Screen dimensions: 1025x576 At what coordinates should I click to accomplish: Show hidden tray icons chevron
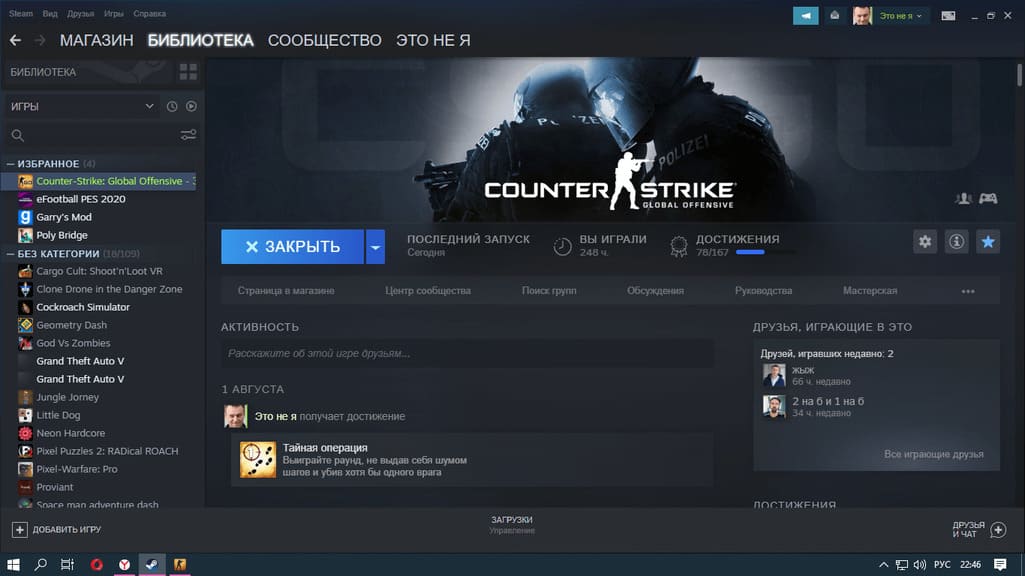click(883, 564)
